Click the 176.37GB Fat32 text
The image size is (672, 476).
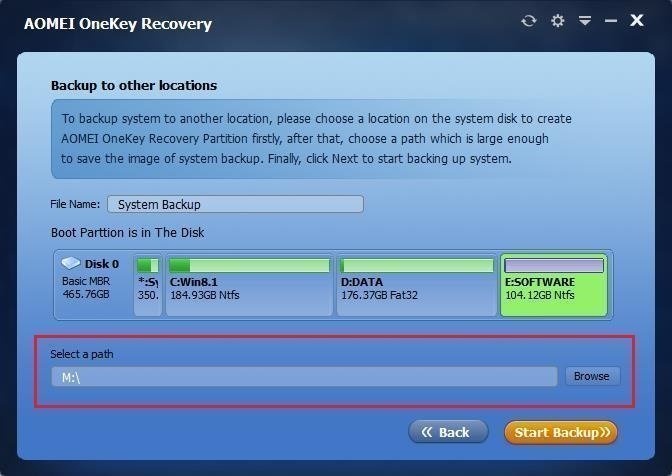(x=379, y=295)
